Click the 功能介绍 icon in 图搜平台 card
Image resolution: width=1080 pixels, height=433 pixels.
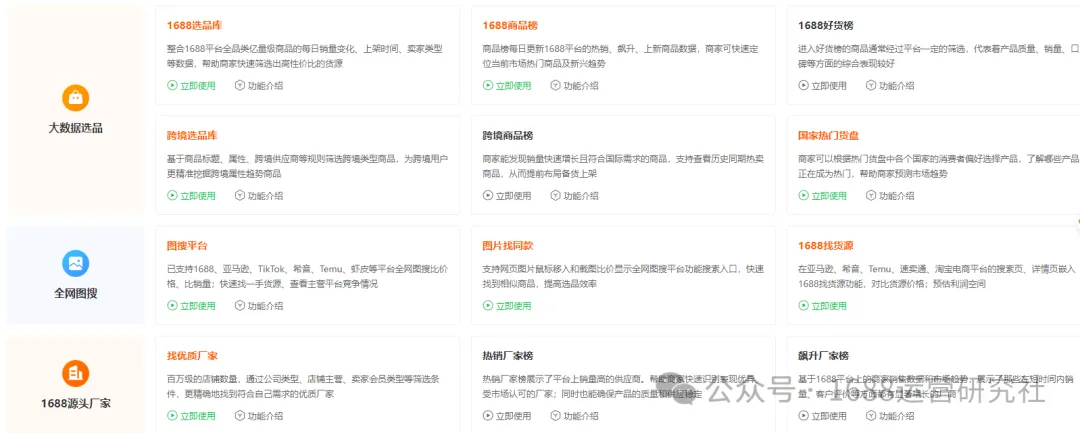[x=240, y=306]
